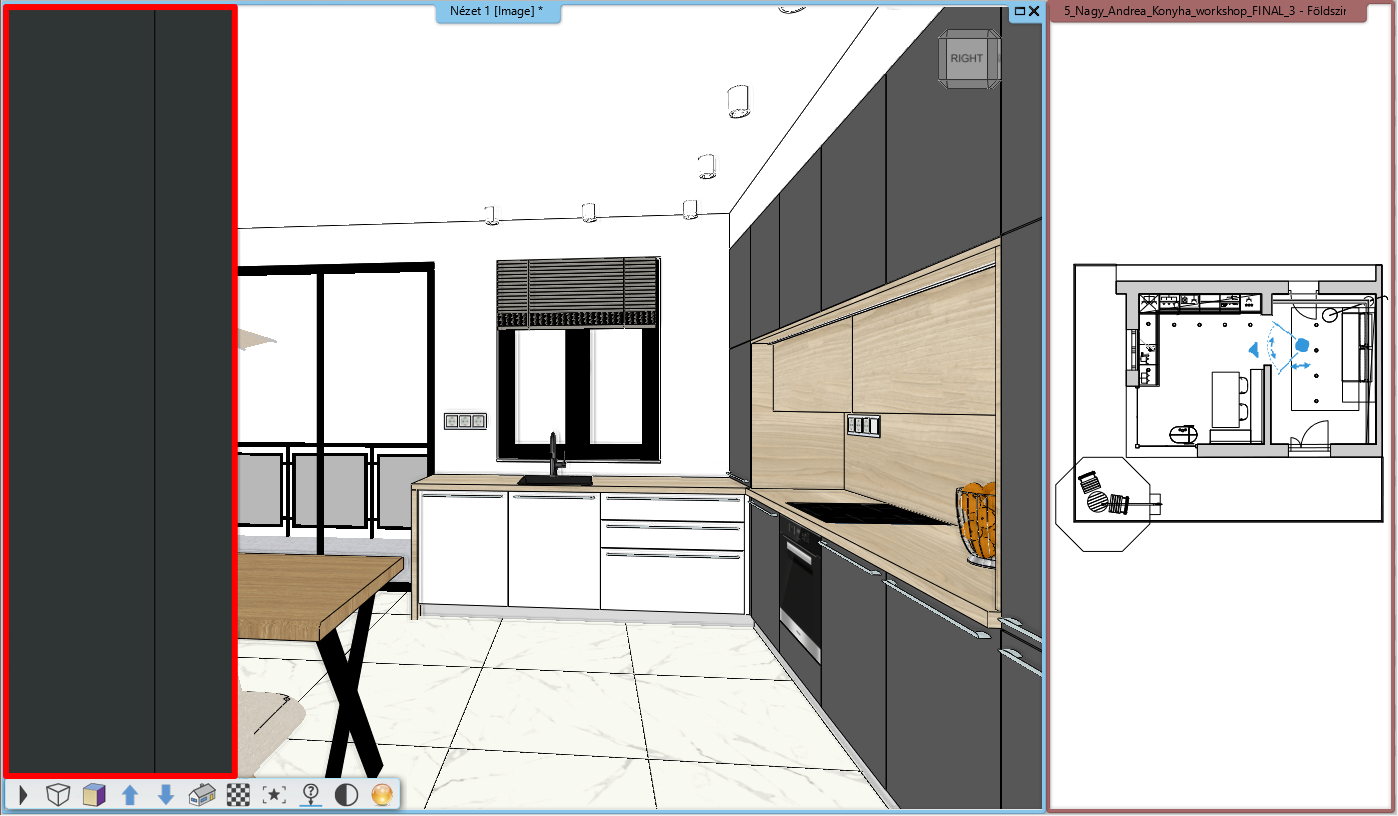Maximize the Nézet 1 view window
The image size is (1398, 816).
point(1018,11)
